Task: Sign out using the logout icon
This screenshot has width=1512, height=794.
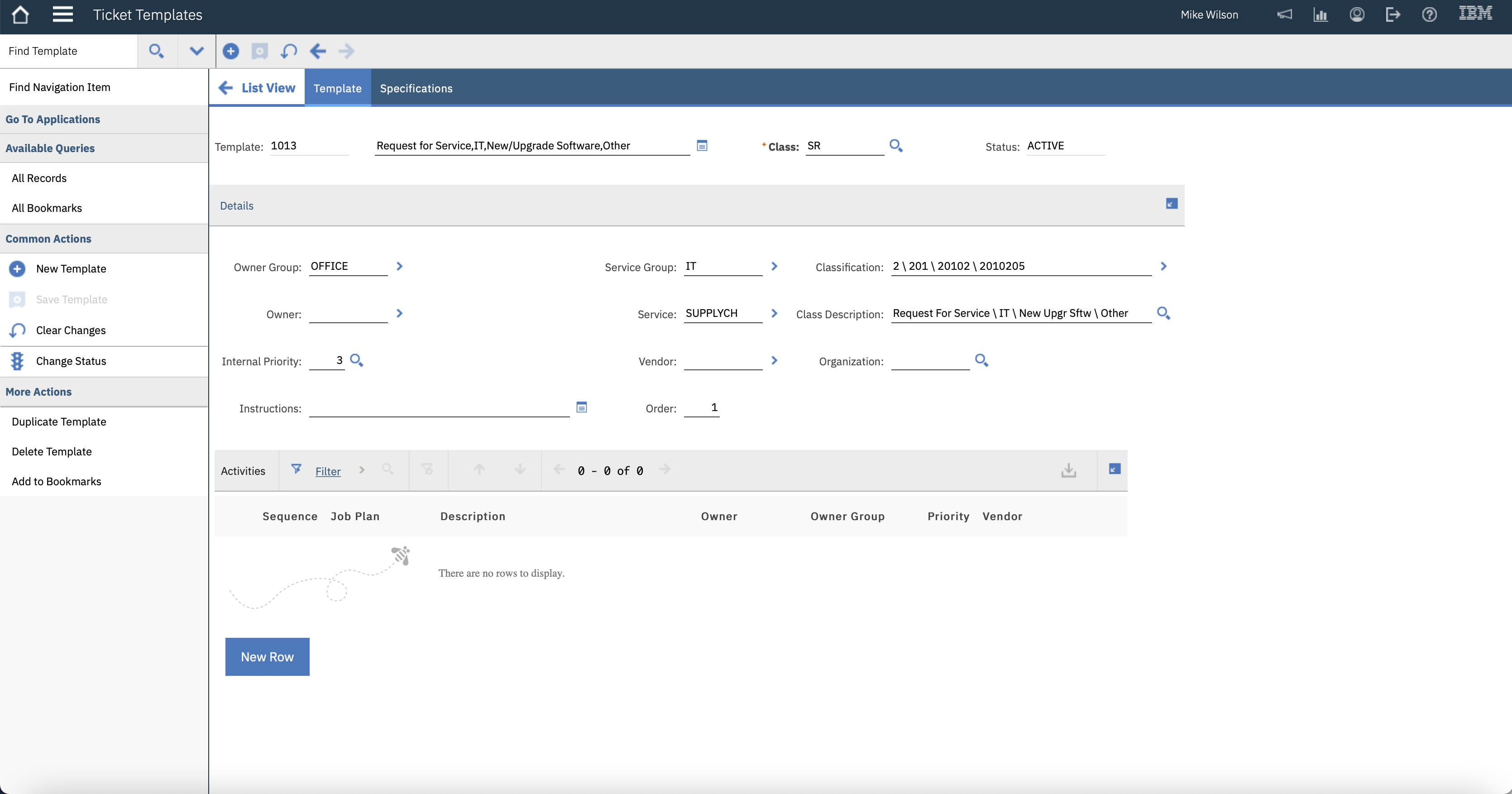Action: (1393, 14)
